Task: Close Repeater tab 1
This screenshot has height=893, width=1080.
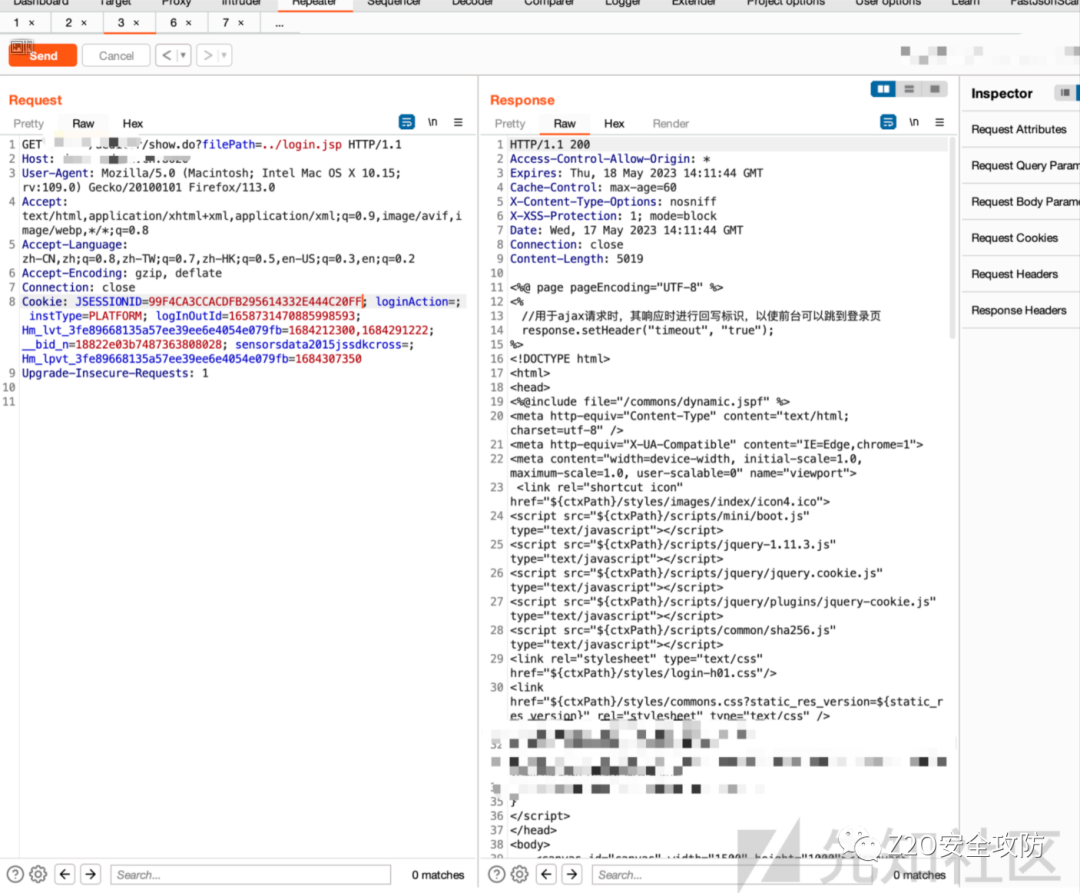Action: (32, 23)
